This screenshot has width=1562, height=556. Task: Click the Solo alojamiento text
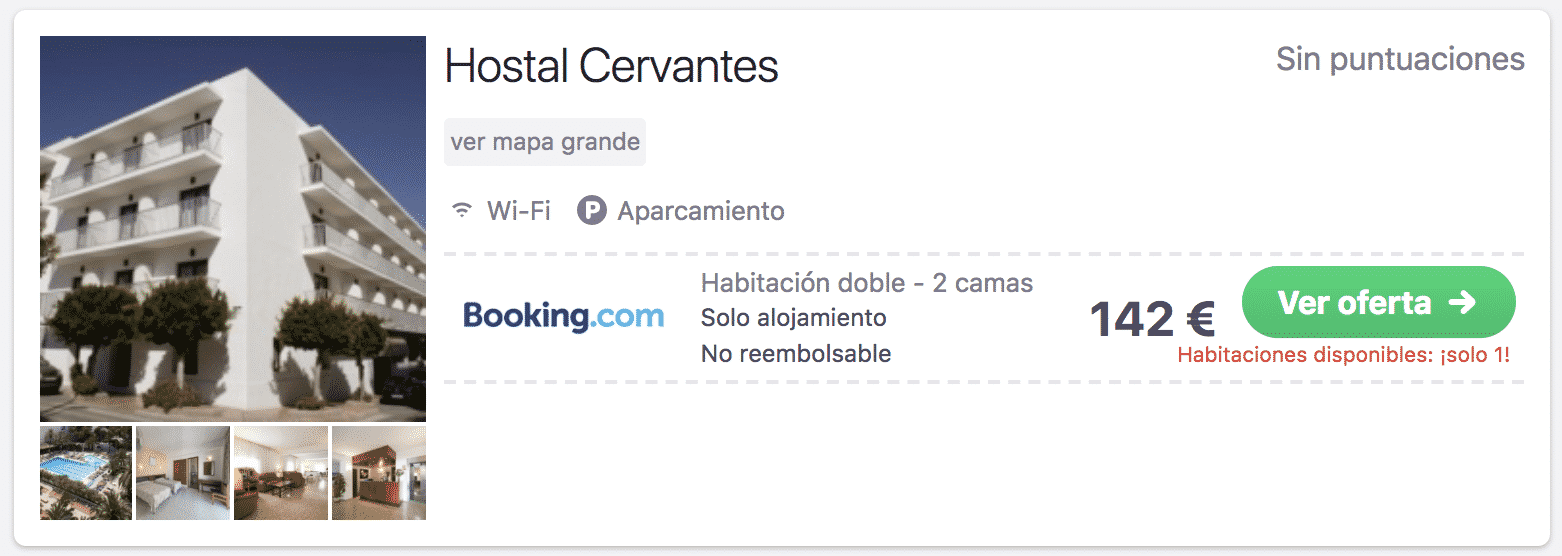(x=794, y=318)
